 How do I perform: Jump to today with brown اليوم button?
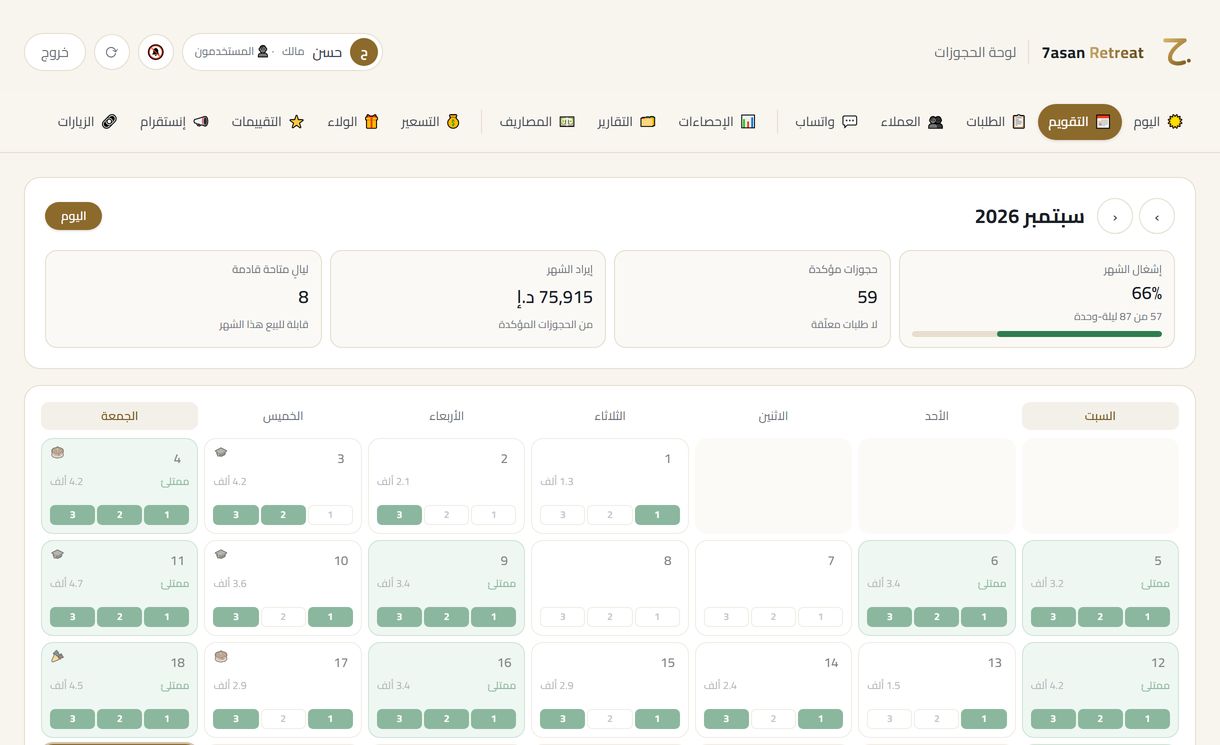click(73, 216)
